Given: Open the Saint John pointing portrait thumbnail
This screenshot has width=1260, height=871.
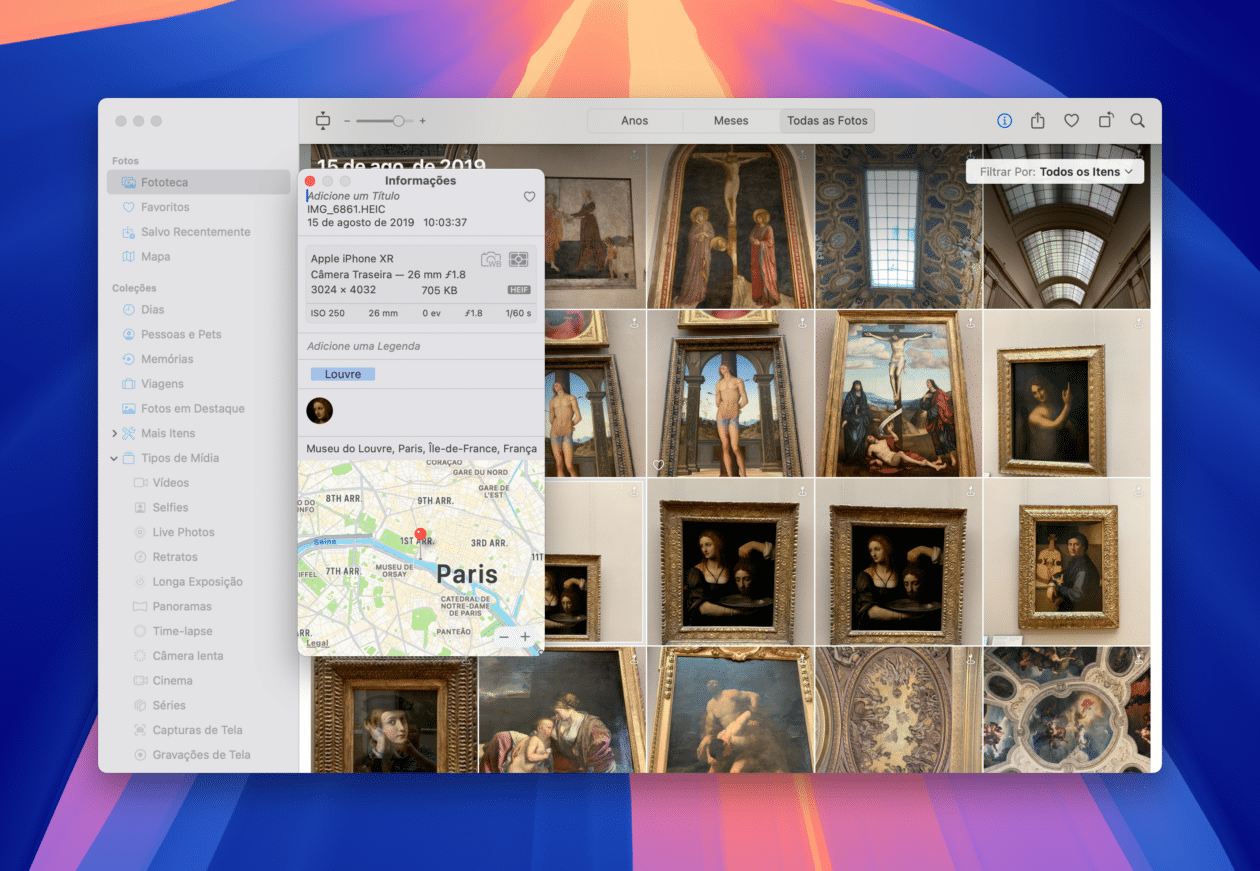Looking at the screenshot, I should click(x=1066, y=393).
